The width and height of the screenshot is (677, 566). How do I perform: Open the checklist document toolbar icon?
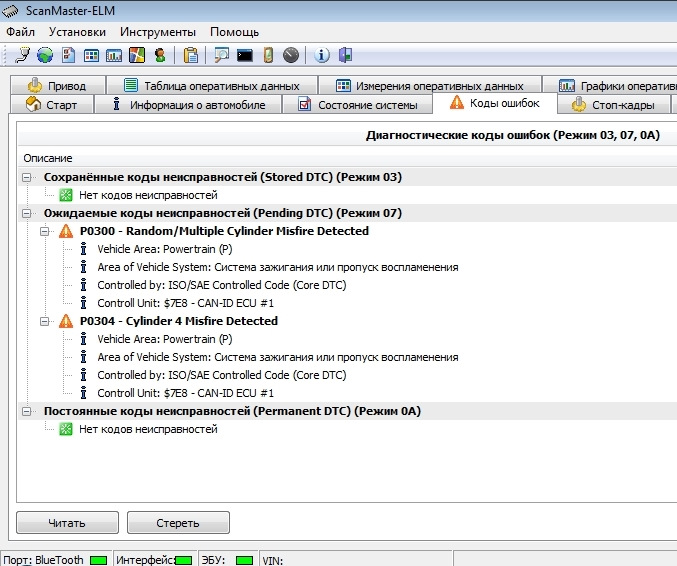pos(68,55)
